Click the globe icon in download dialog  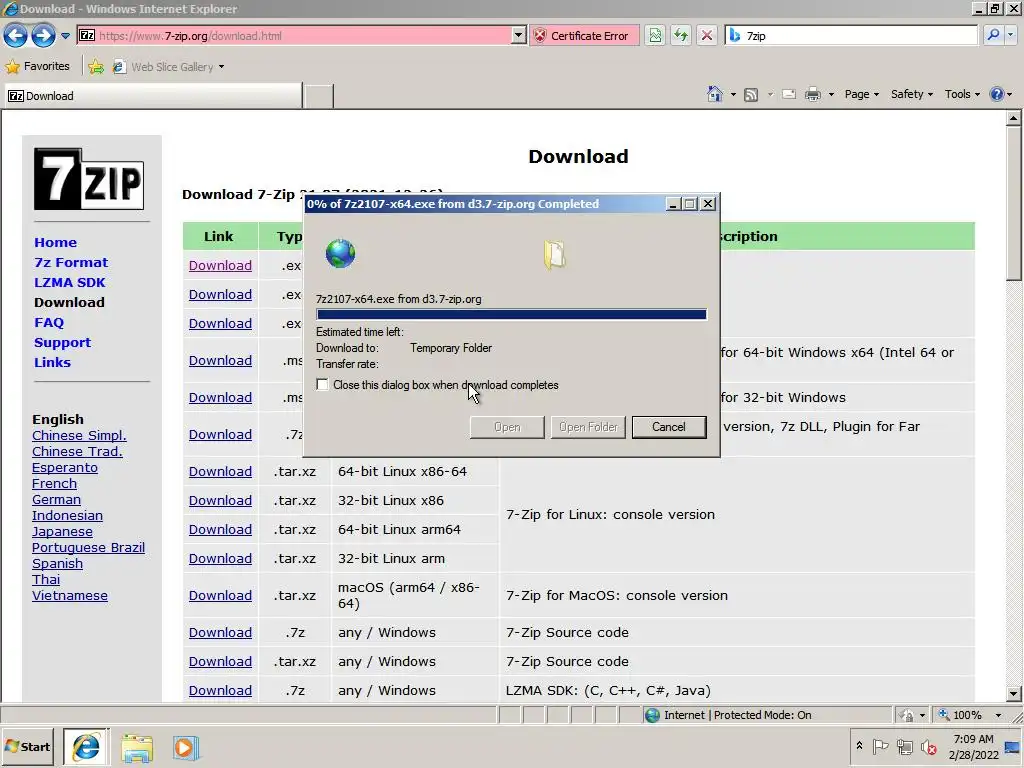[340, 253]
